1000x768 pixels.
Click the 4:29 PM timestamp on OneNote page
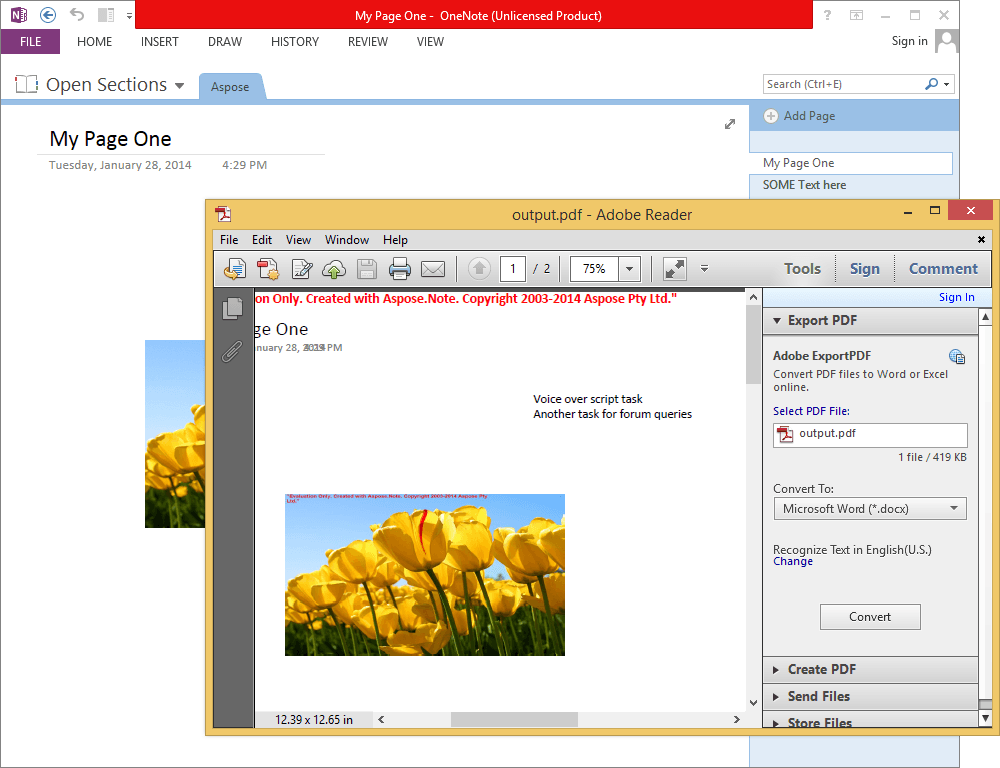click(244, 165)
